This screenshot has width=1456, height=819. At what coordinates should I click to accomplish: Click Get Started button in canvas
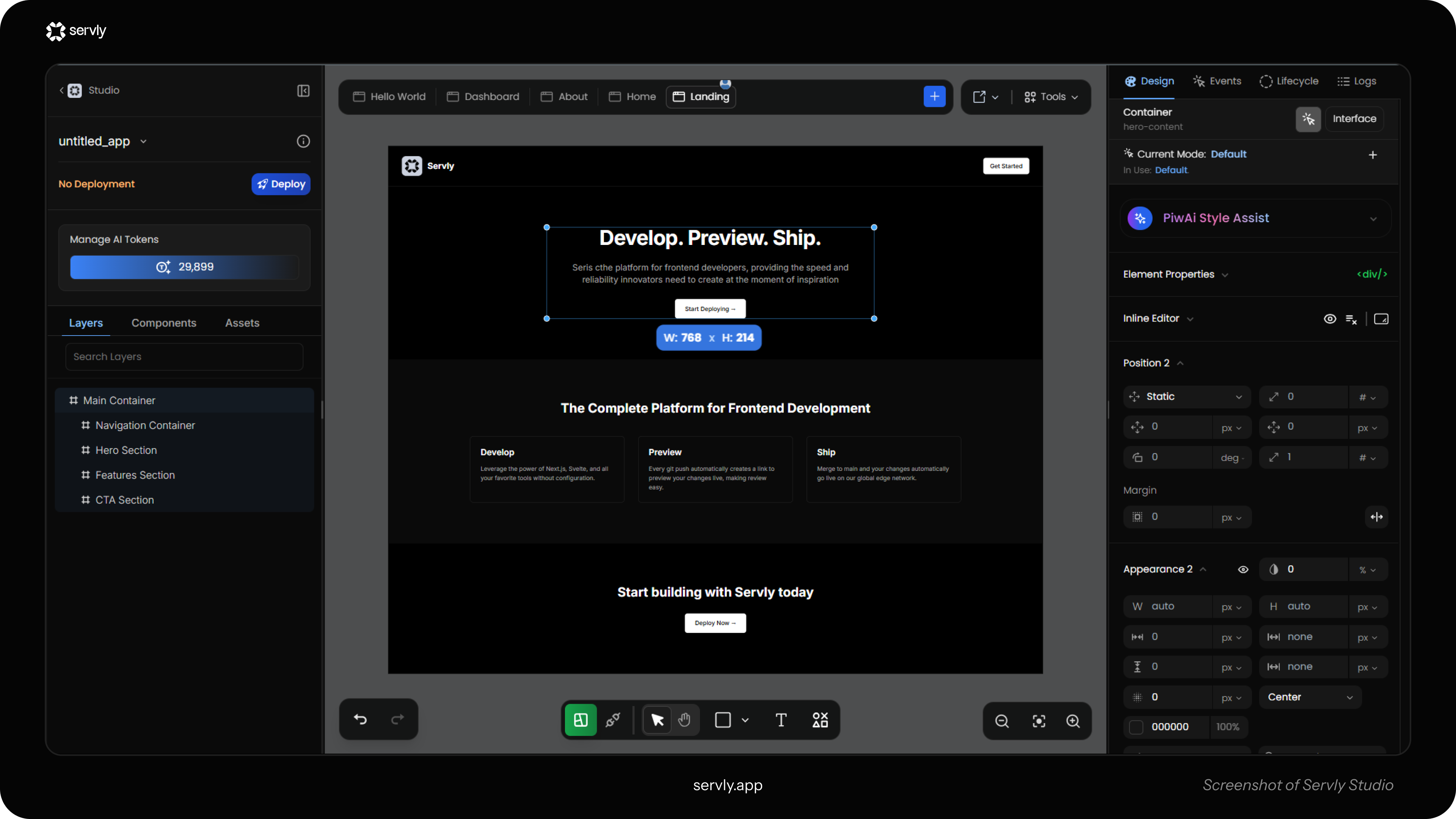point(1006,166)
